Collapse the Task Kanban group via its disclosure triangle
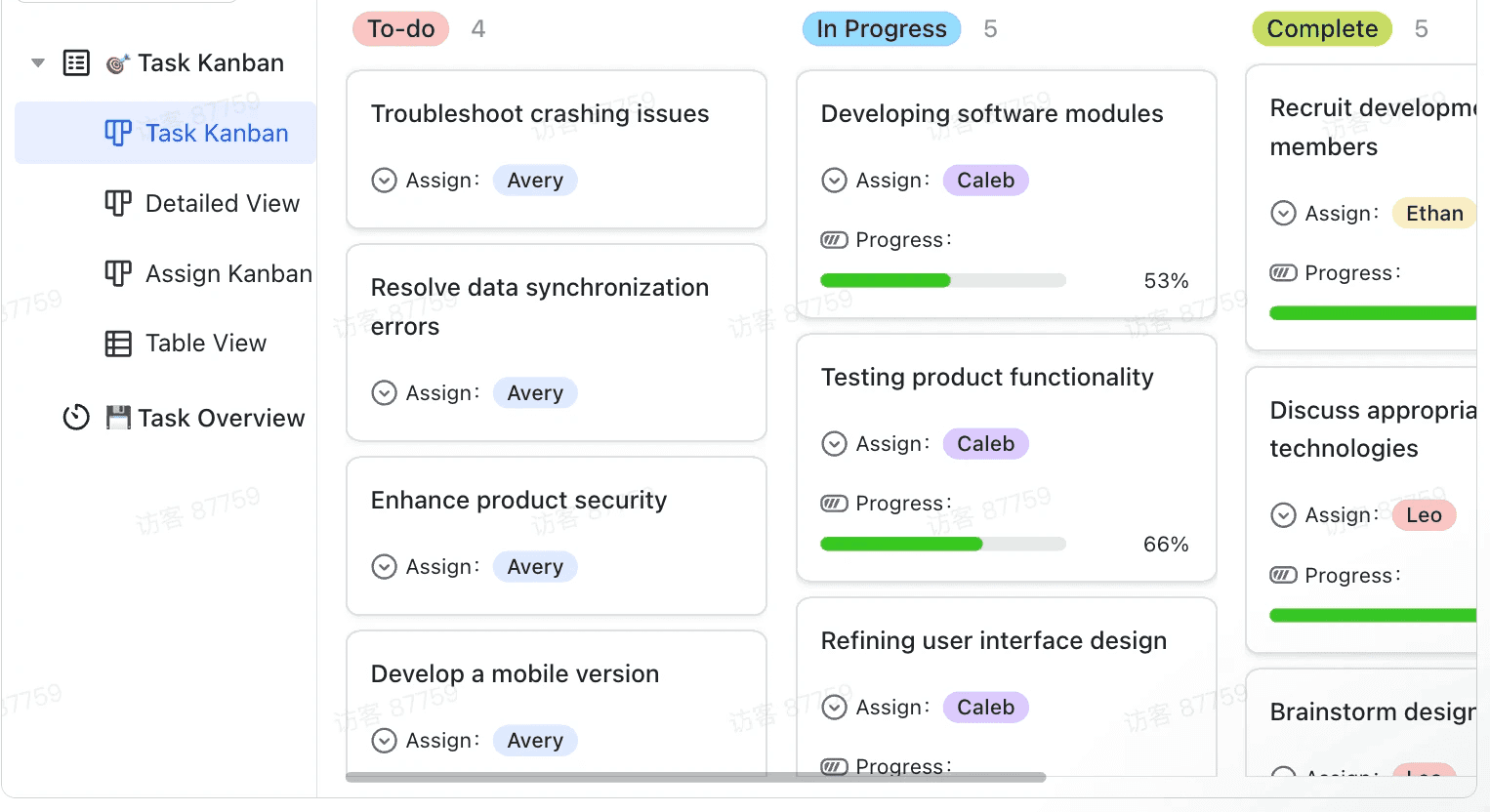The image size is (1490, 812). tap(37, 61)
